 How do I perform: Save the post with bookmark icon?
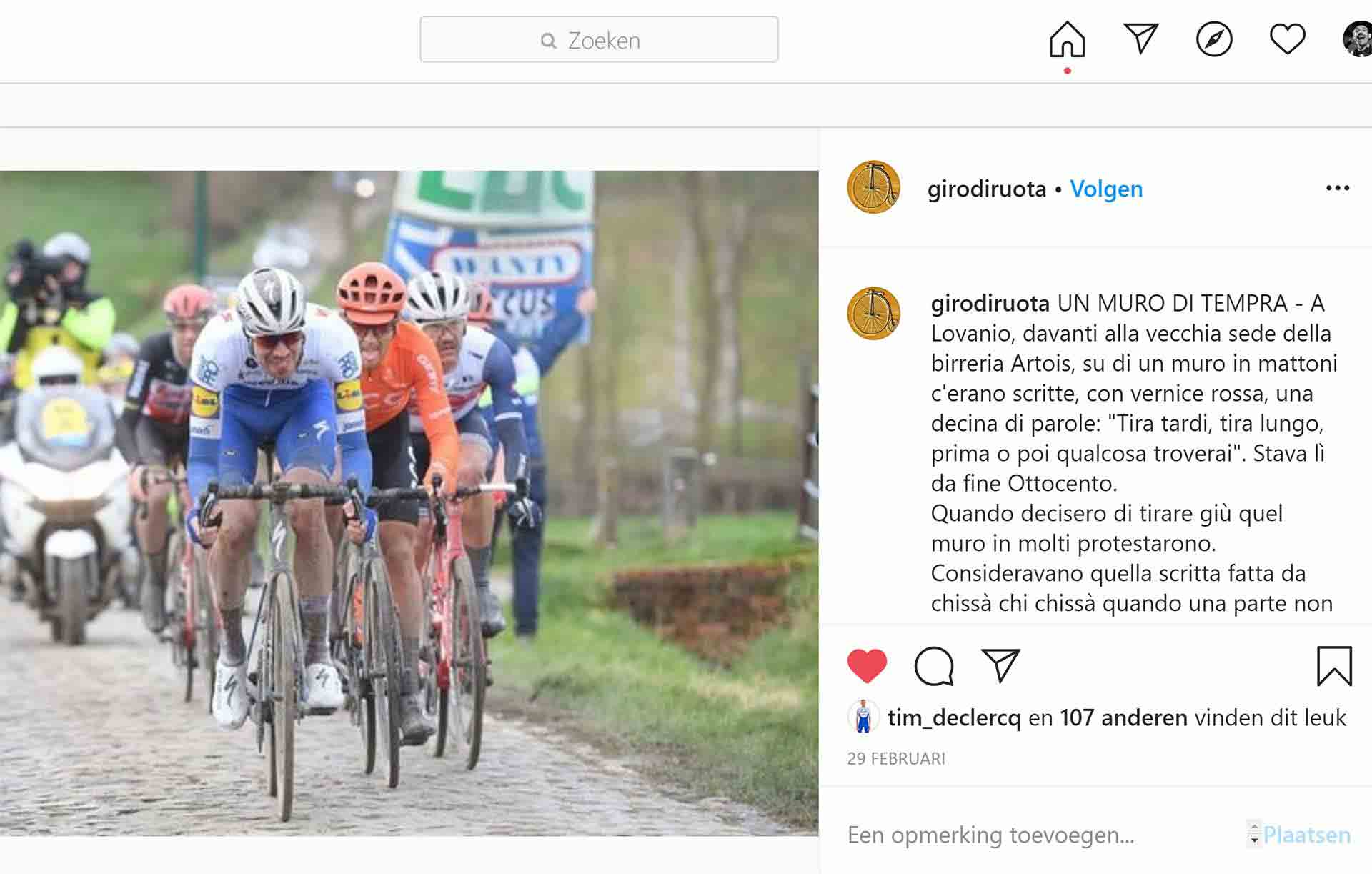tap(1334, 666)
